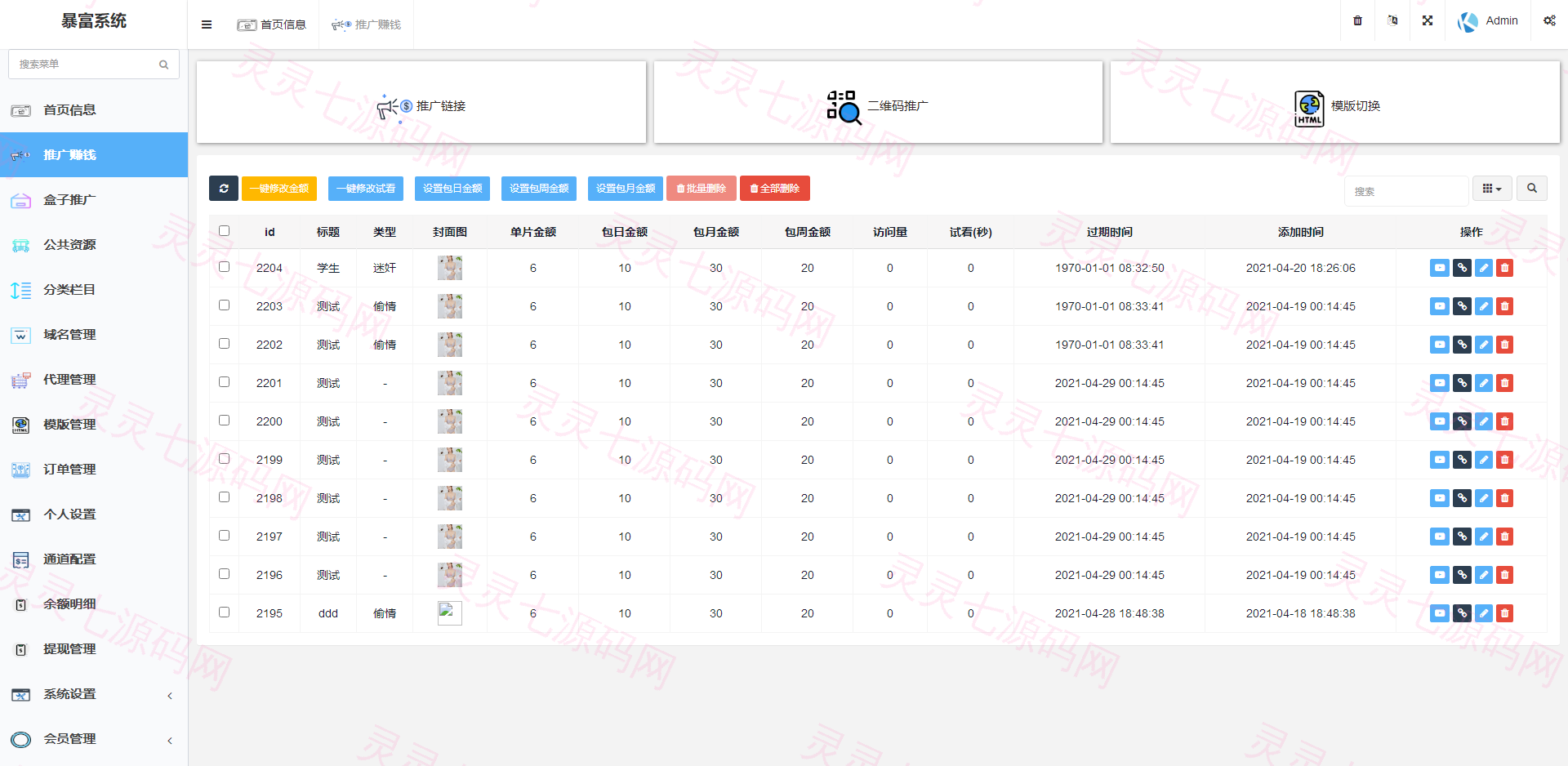Click the hamburger menu toggle icon

[x=207, y=24]
